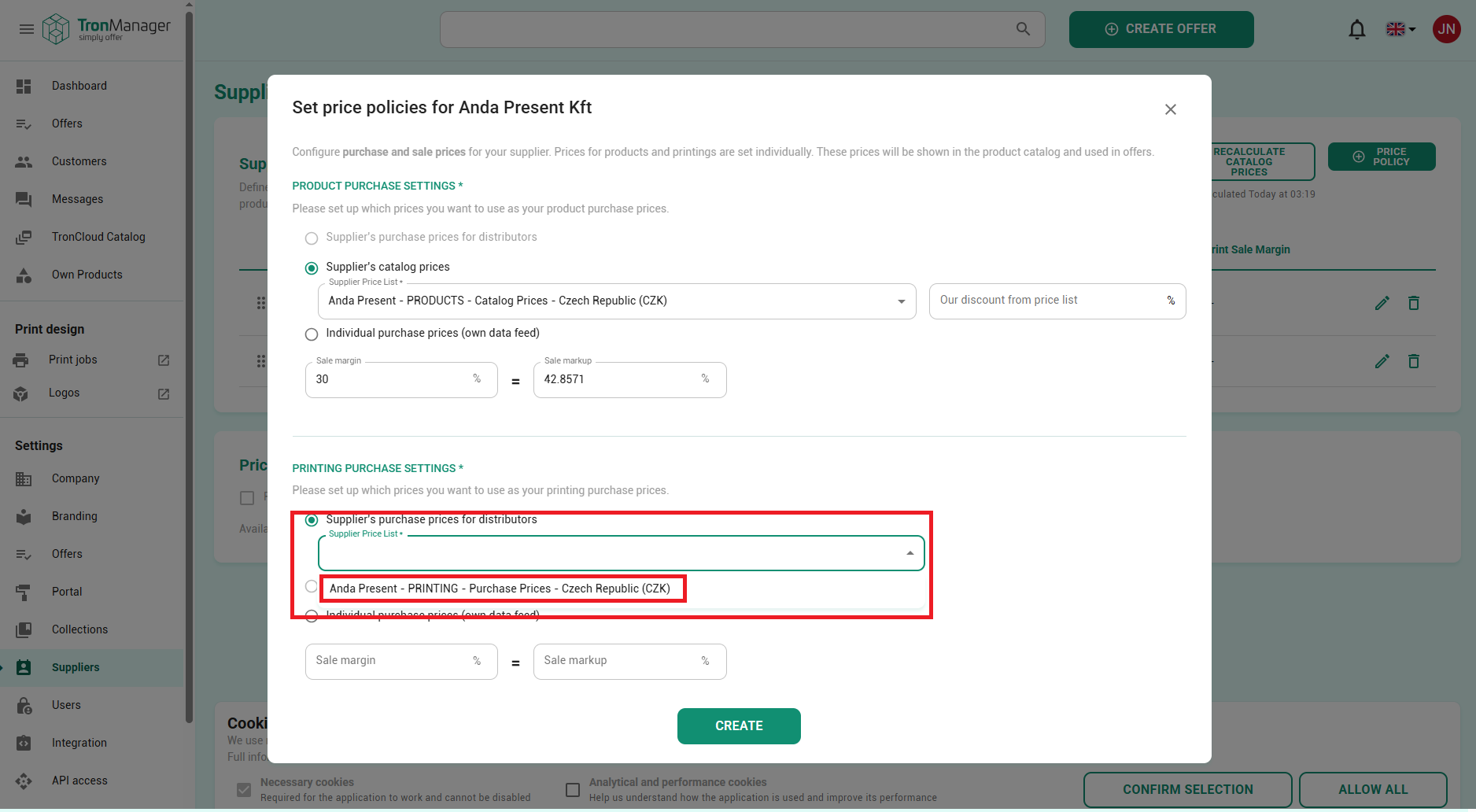Screen dimensions: 1476x812
Task: Select Supplier's catalog prices radio
Action: (312, 268)
